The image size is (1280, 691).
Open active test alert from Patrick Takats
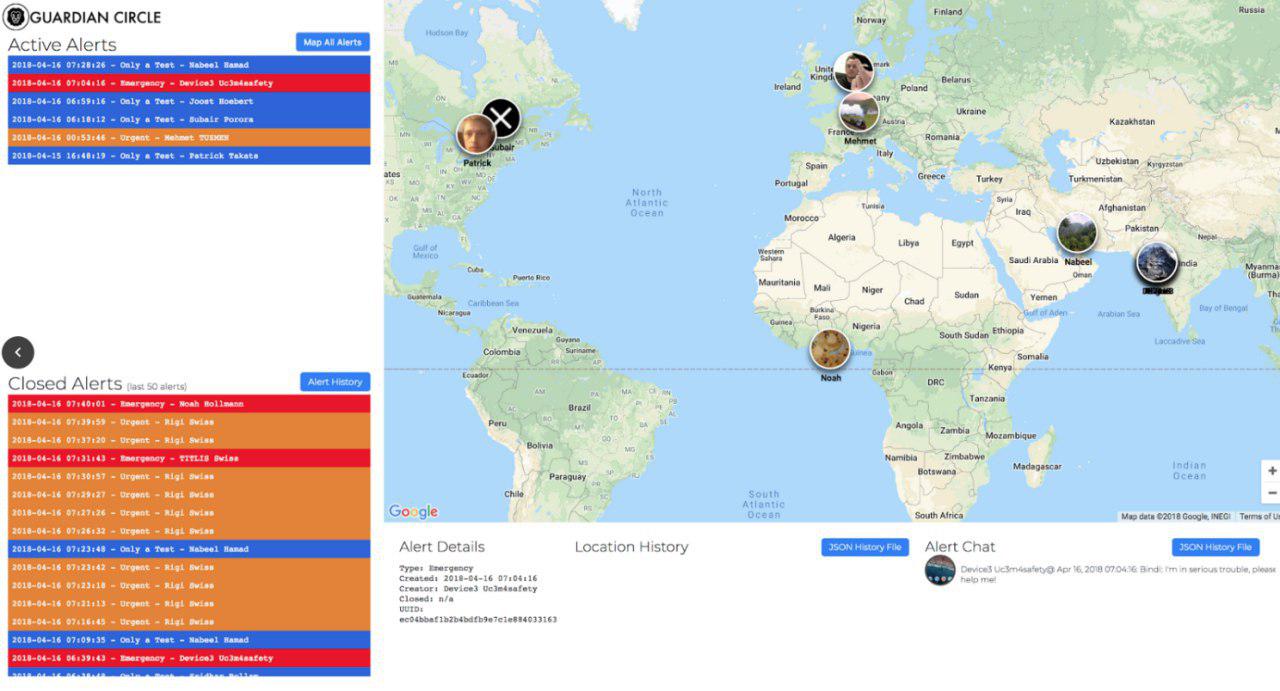[x=189, y=156]
